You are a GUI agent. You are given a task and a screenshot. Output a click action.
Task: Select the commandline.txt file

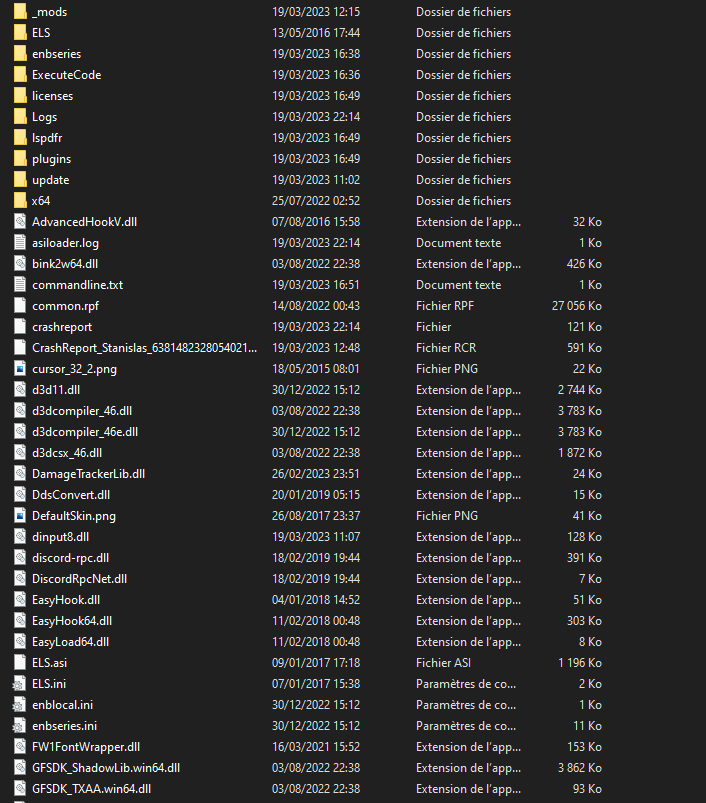(x=77, y=285)
